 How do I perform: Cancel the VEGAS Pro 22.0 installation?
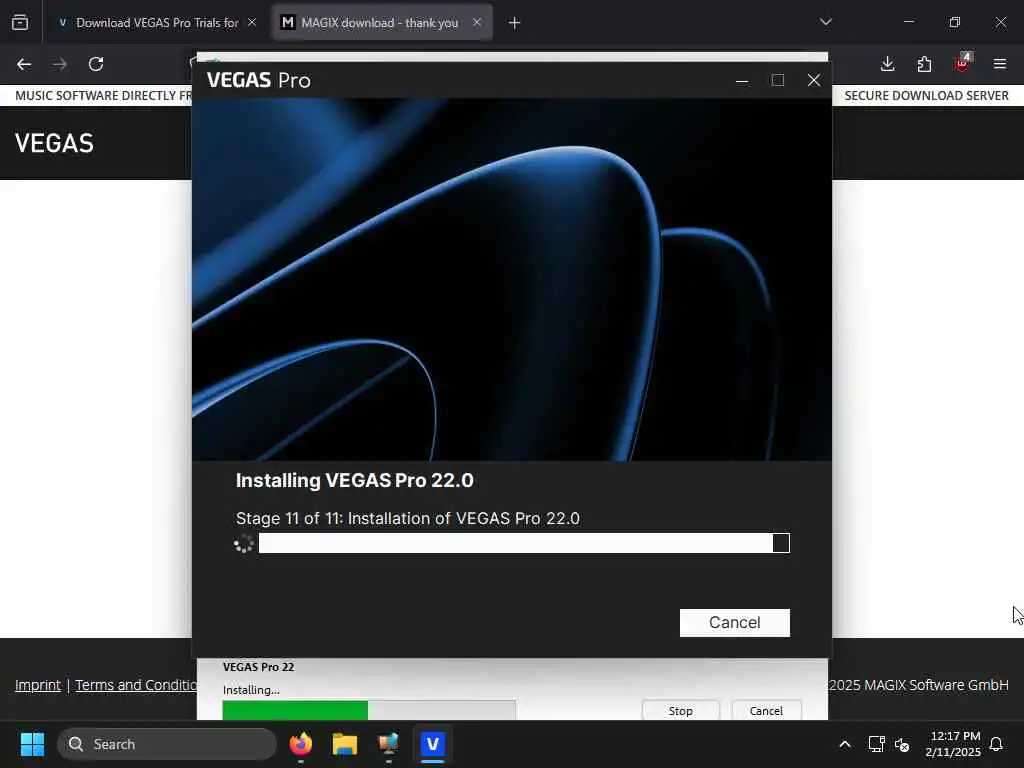coord(734,622)
